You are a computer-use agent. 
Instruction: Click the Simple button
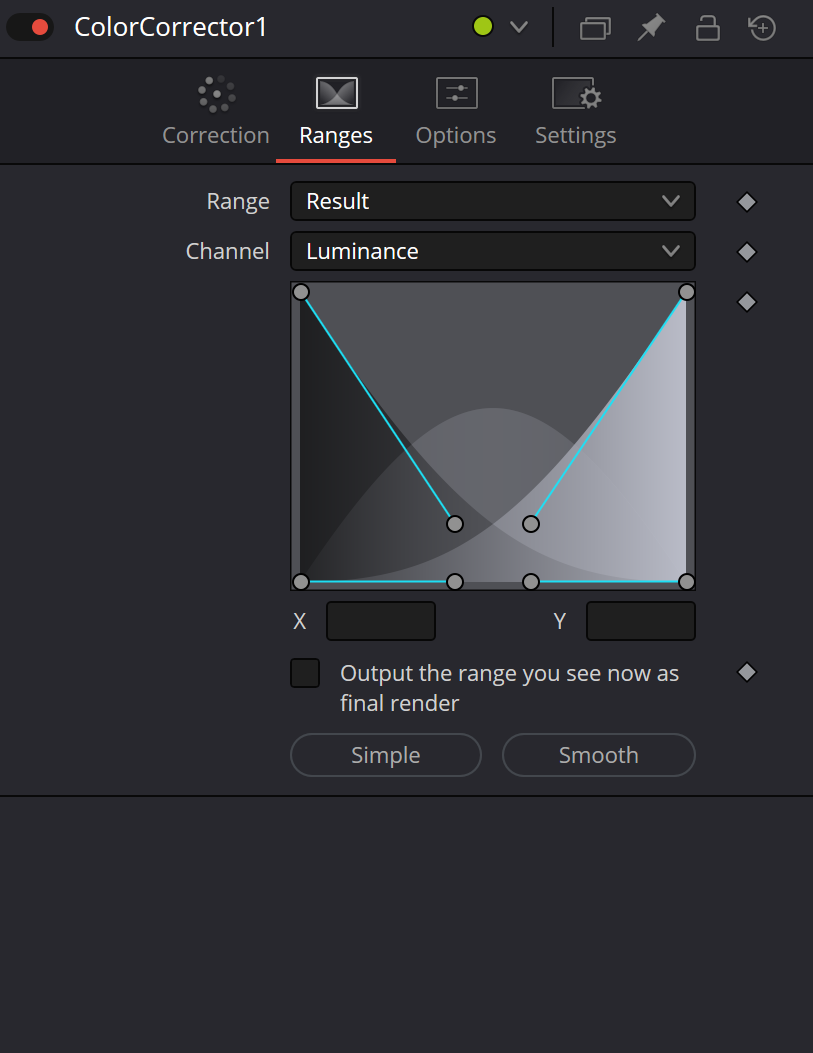pos(386,755)
